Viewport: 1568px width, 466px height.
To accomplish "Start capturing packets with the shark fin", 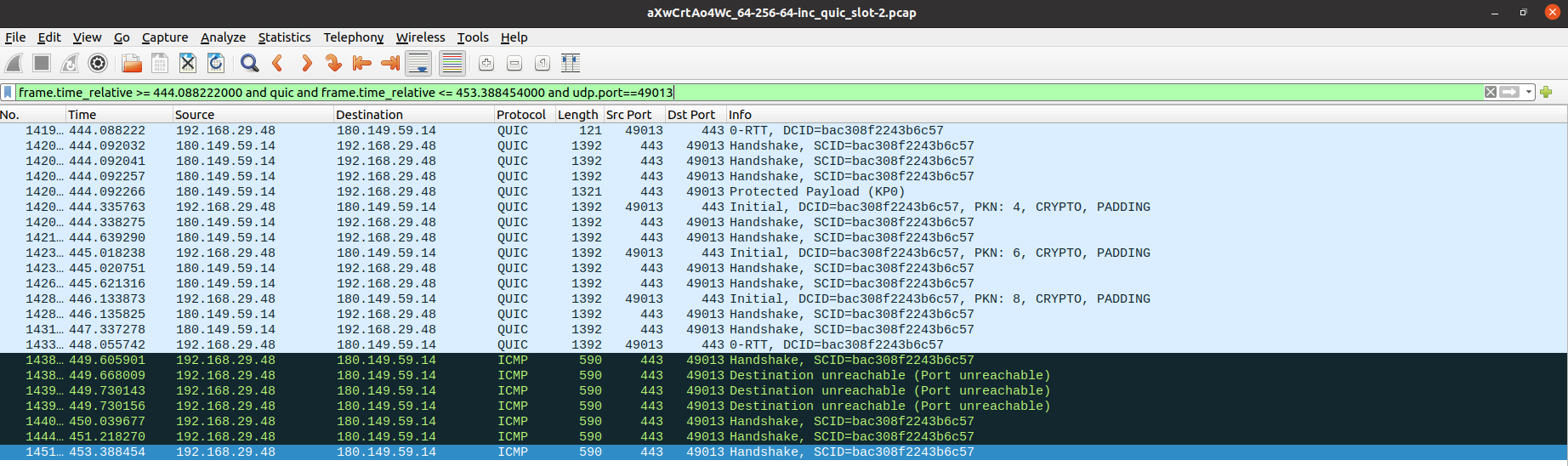I will point(14,63).
